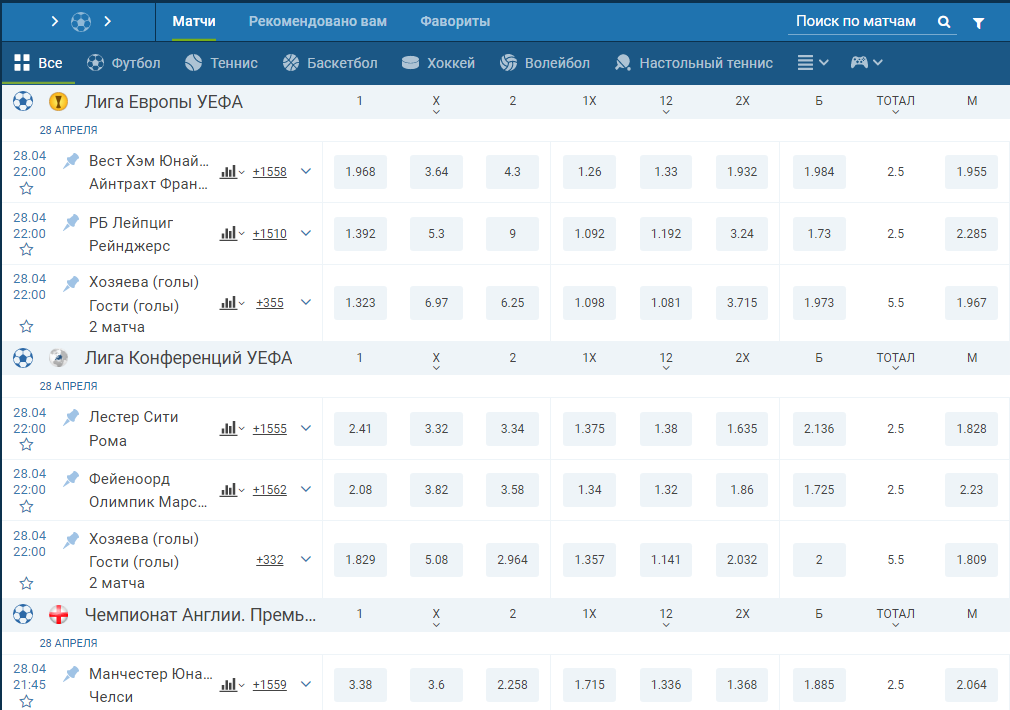The width and height of the screenshot is (1010, 710).
Task: Select the Хоккей sport filter
Action: (x=438, y=62)
